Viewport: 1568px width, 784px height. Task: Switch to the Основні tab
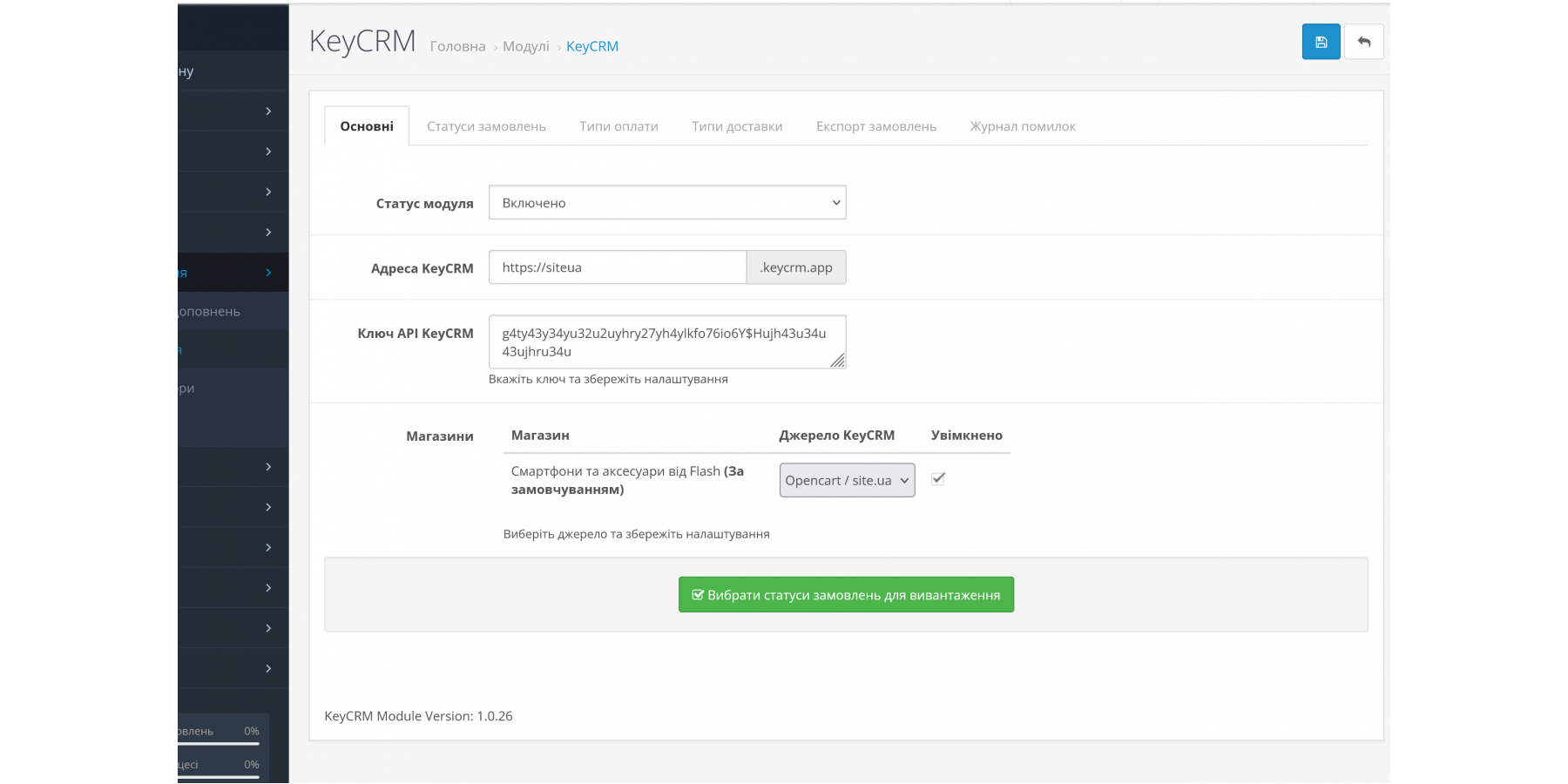coord(367,126)
